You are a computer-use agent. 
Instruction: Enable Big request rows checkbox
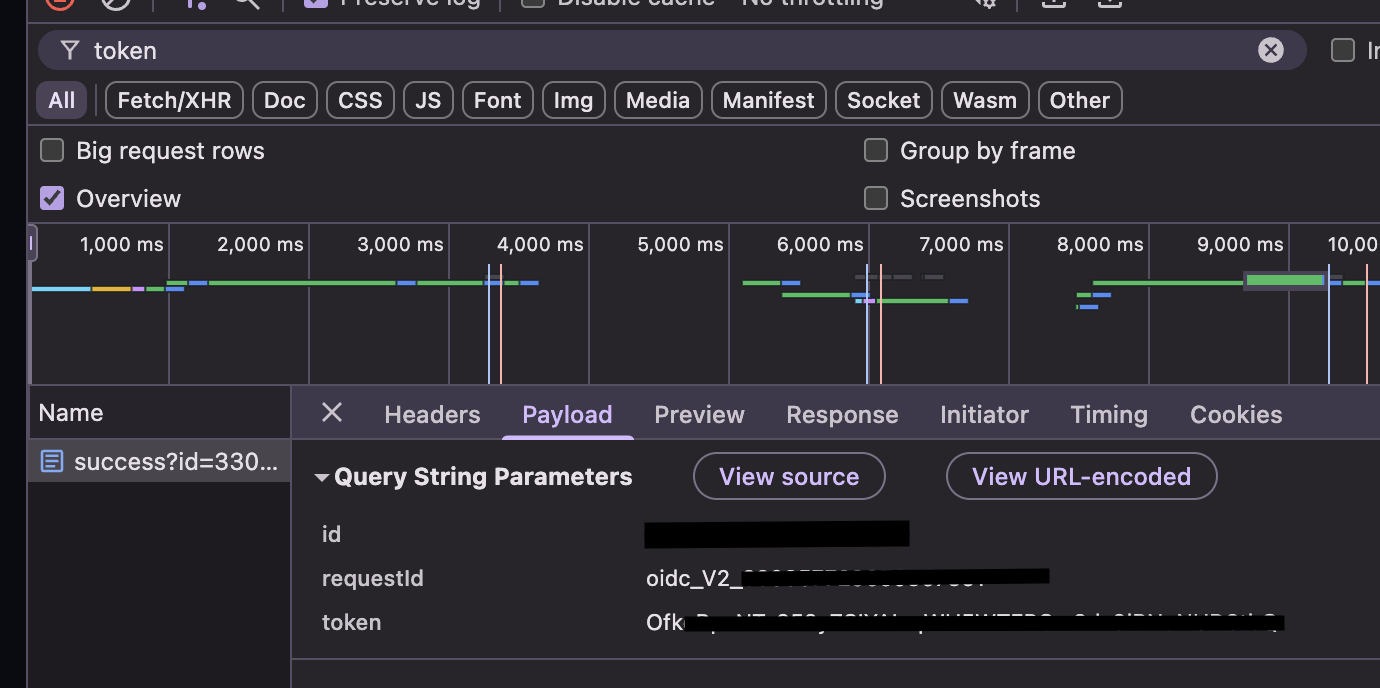[x=52, y=151]
